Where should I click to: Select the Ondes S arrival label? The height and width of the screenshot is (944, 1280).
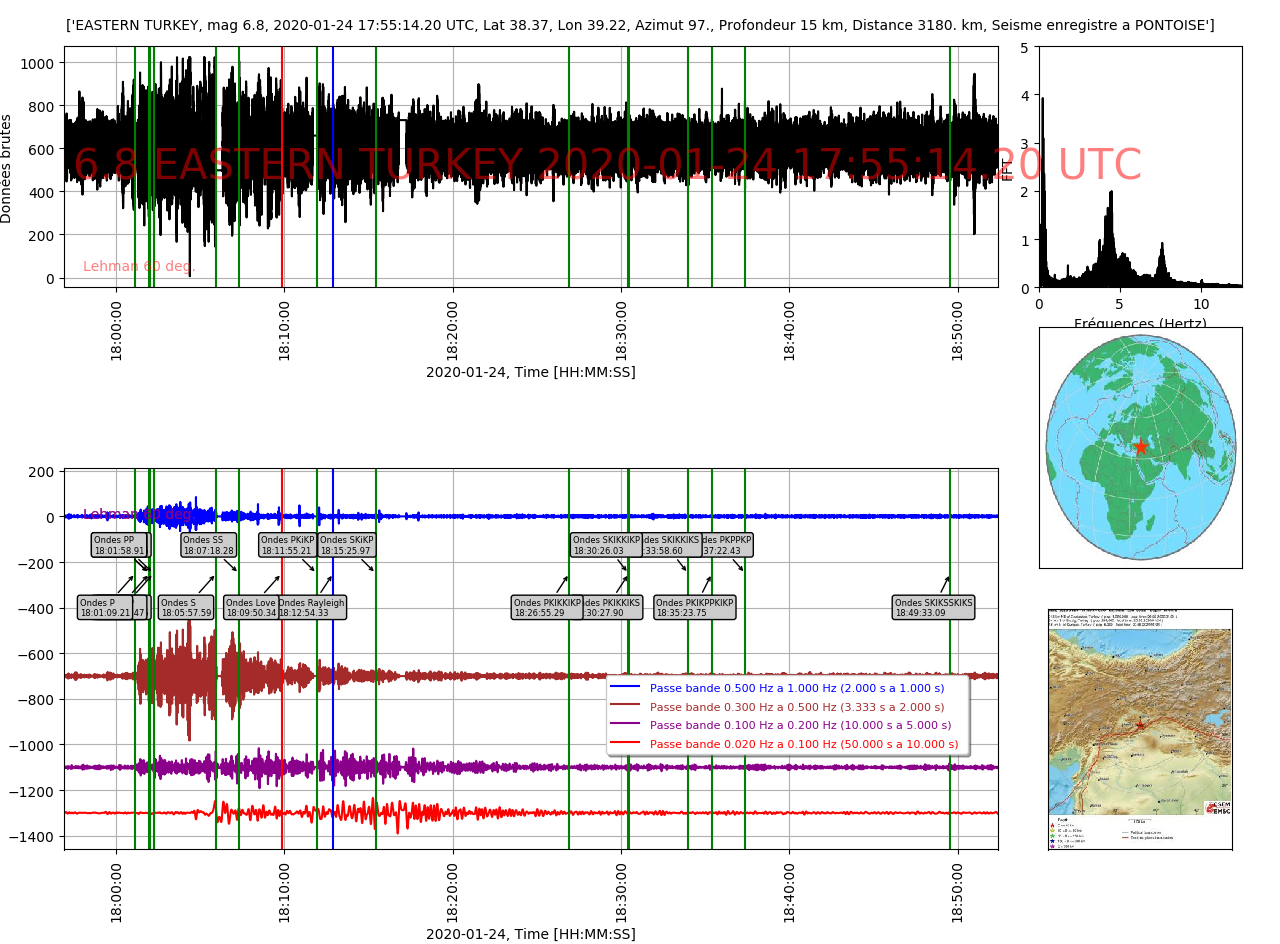pyautogui.click(x=186, y=607)
